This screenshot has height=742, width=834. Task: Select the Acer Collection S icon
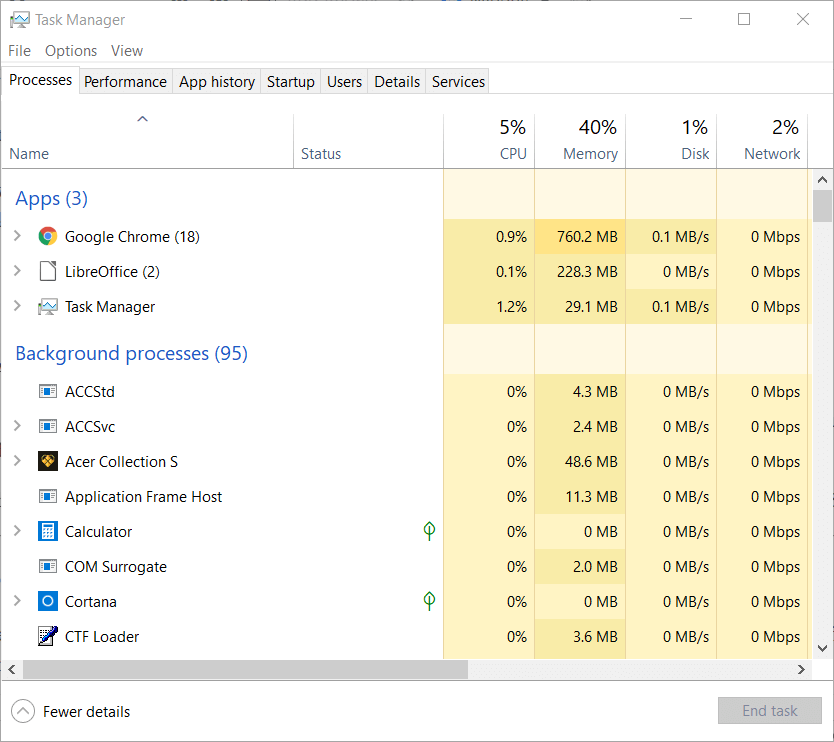tap(47, 461)
